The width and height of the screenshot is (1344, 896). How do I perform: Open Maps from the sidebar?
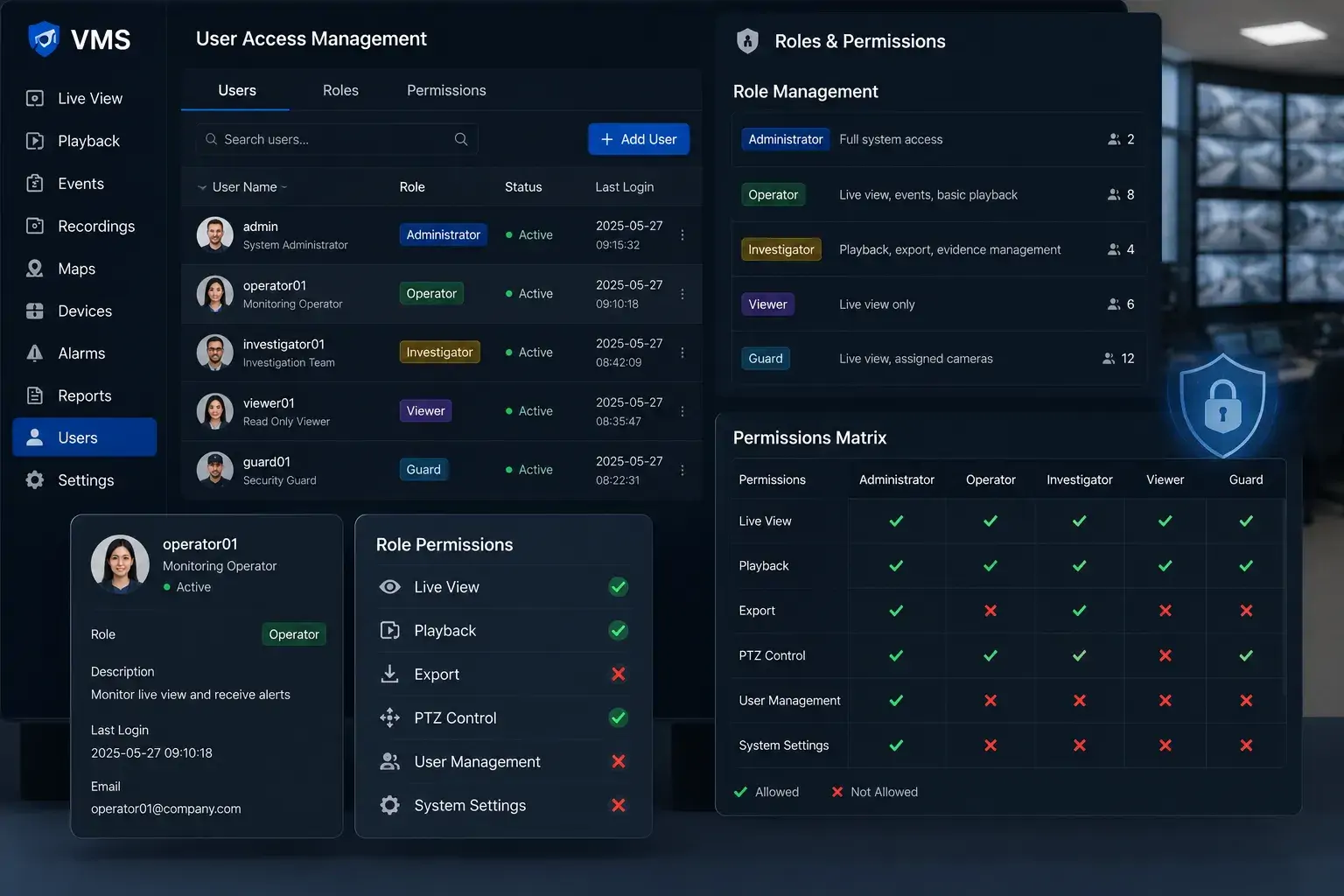84,269
